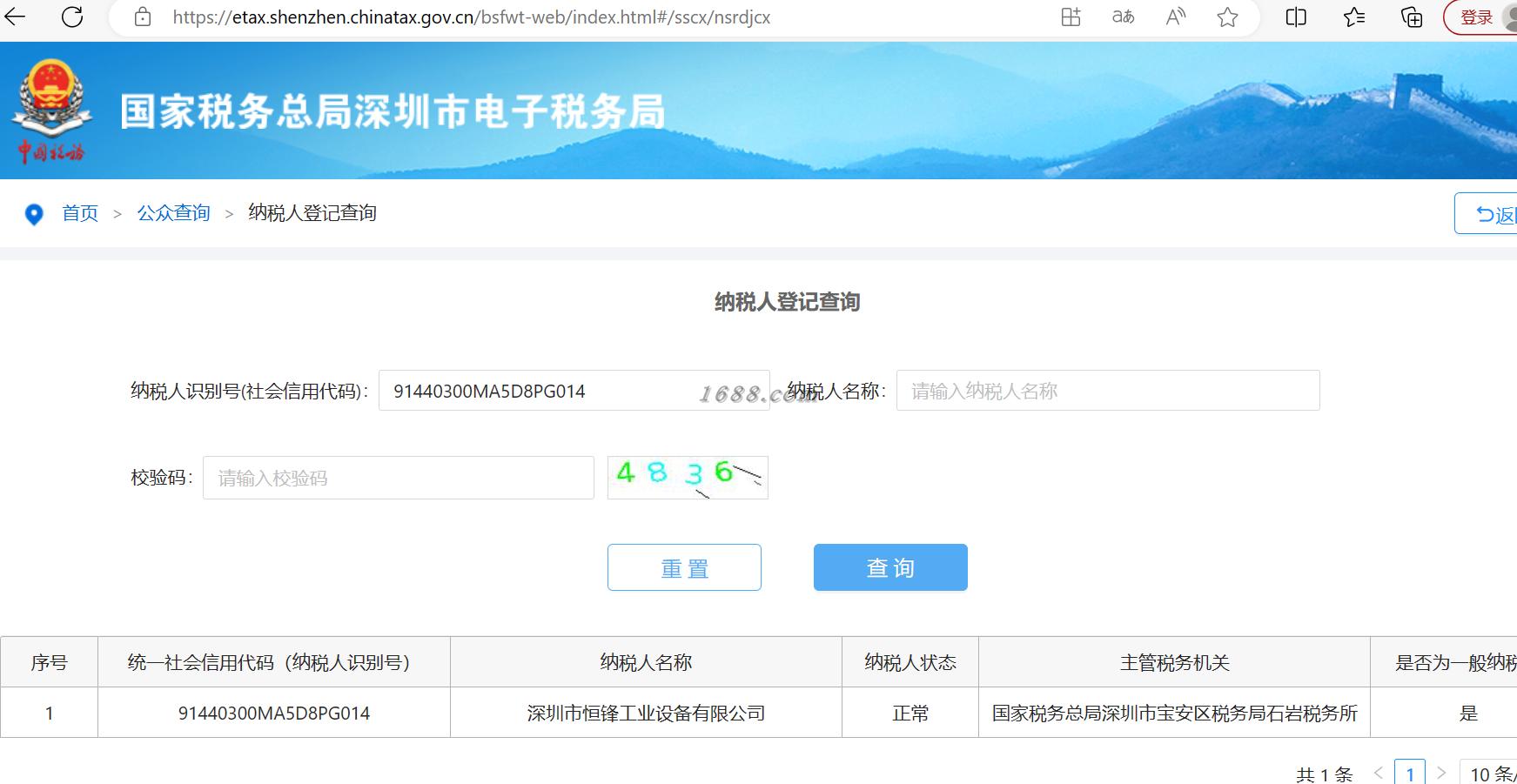Click 纳税人登记查询 breadcrumb text
The width and height of the screenshot is (1517, 784).
312,213
